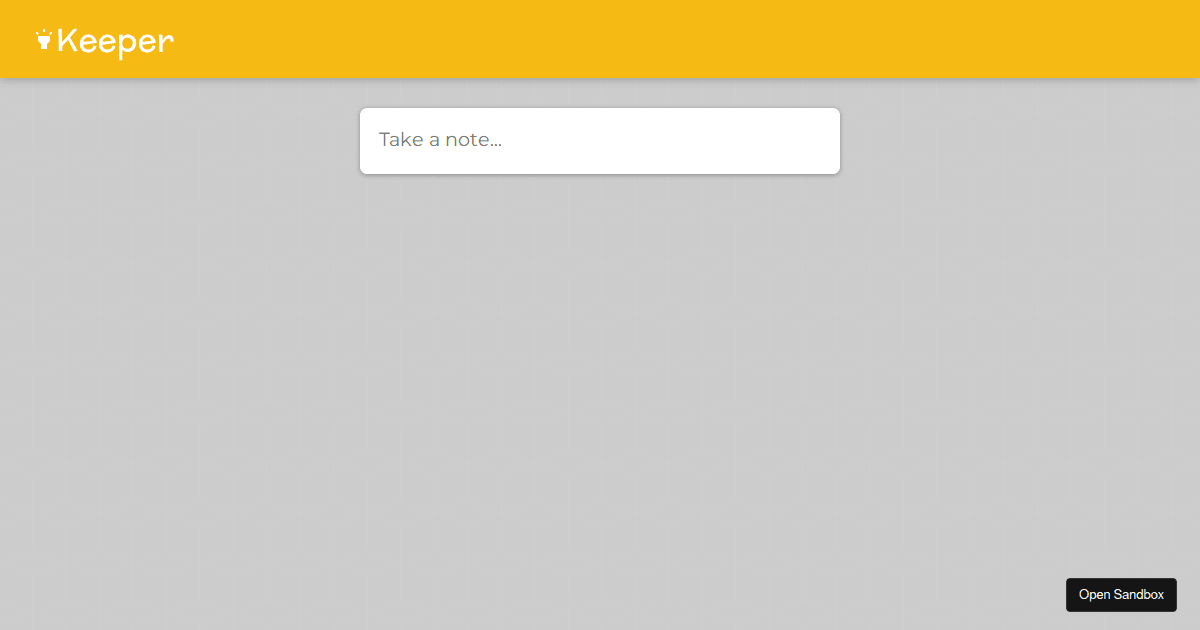Focus the "Take a note..." field
The image size is (1200, 630).
tap(600, 140)
